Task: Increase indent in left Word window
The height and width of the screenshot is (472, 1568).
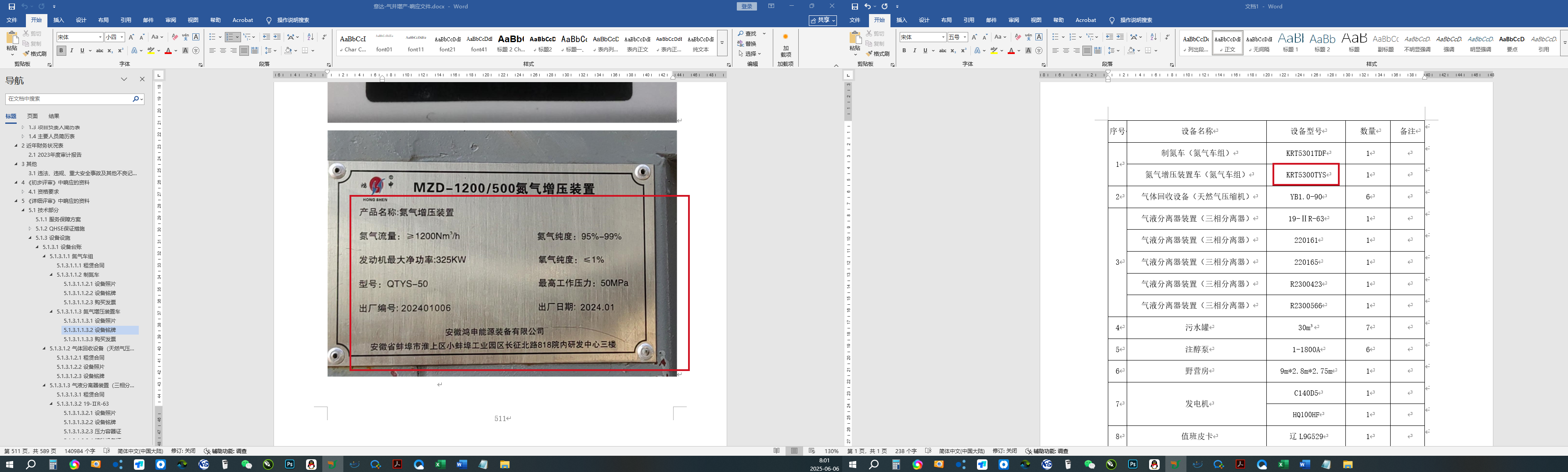Action: (277, 37)
